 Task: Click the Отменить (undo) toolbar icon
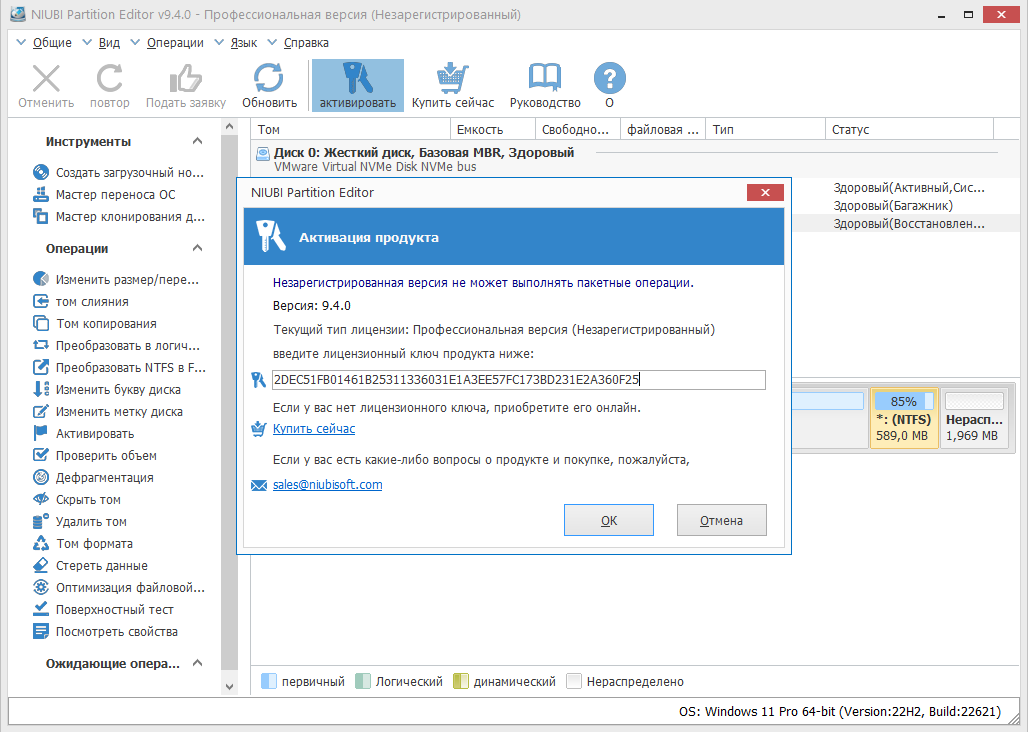46,79
